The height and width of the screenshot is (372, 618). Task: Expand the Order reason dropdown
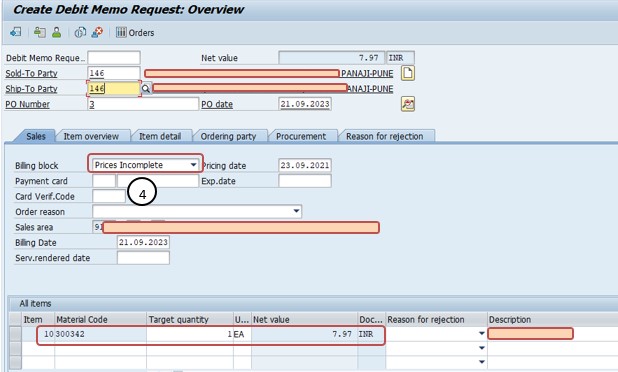tap(296, 211)
